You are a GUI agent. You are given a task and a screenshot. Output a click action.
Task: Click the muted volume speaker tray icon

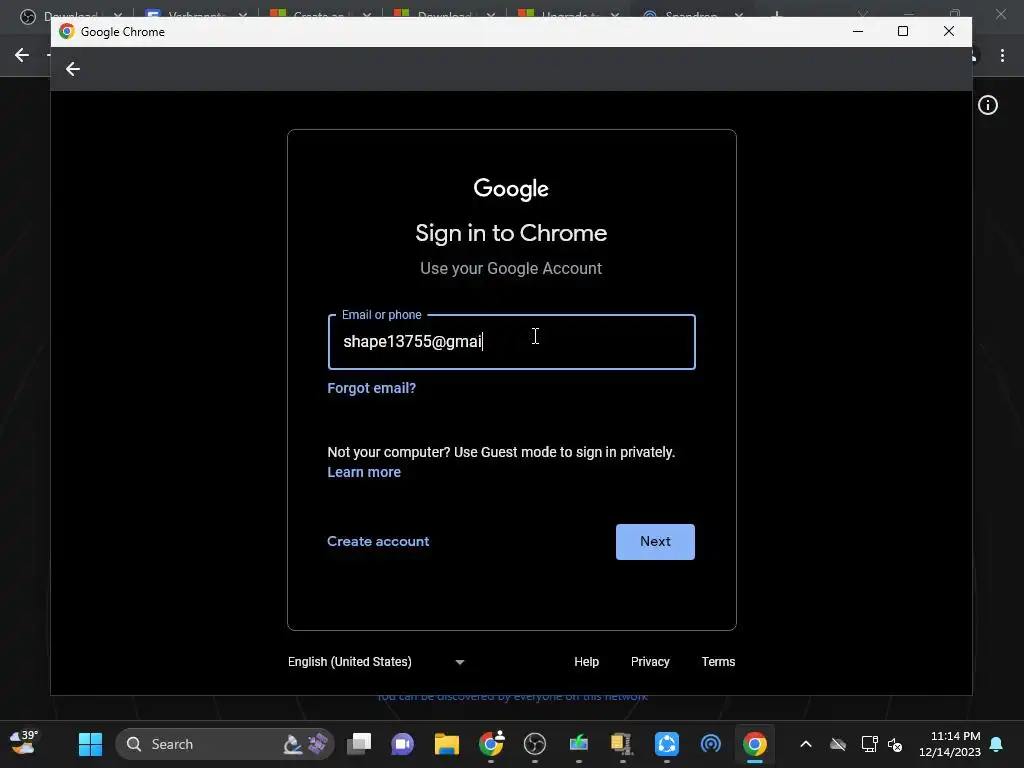click(x=895, y=744)
